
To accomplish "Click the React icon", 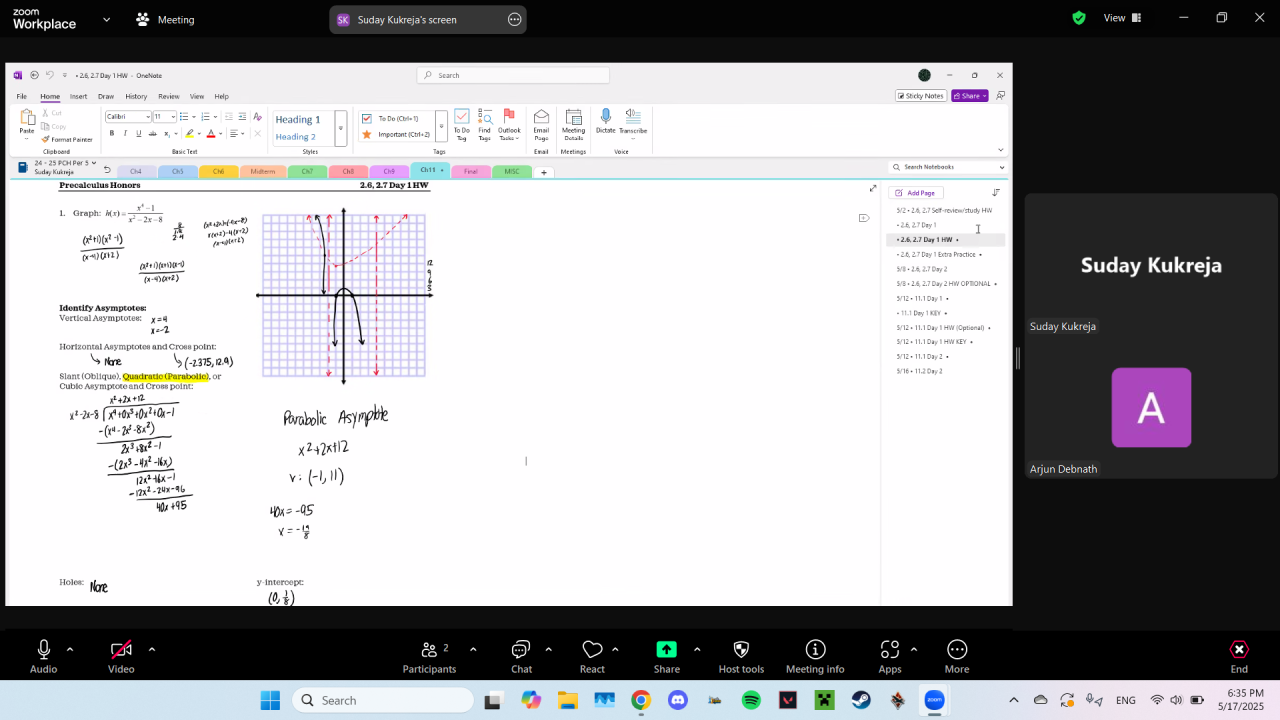I will pyautogui.click(x=592, y=656).
